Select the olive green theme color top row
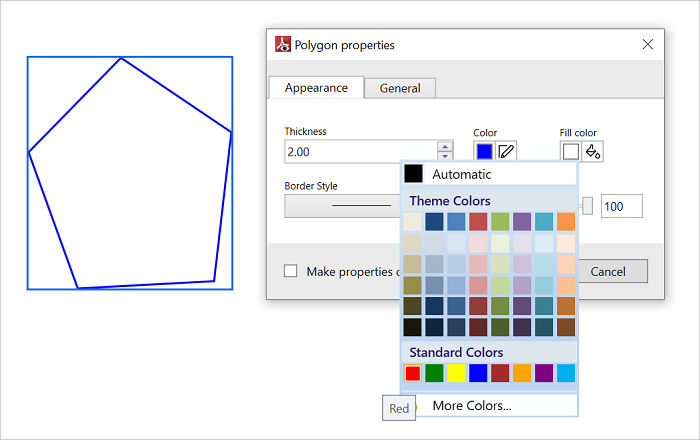This screenshot has width=700, height=440. click(500, 222)
